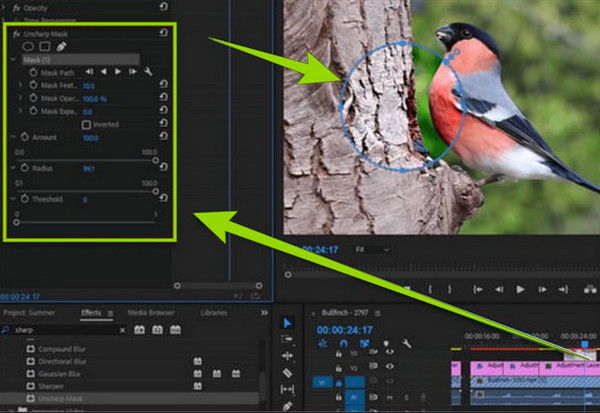
Task: Reset the Opacity effect
Action: pyautogui.click(x=163, y=7)
